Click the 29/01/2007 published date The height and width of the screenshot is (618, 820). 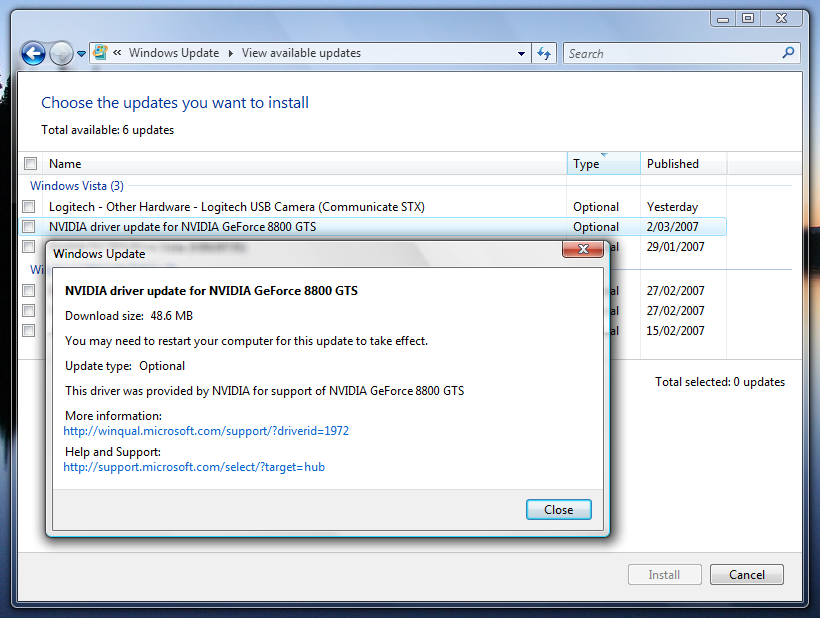coord(675,246)
